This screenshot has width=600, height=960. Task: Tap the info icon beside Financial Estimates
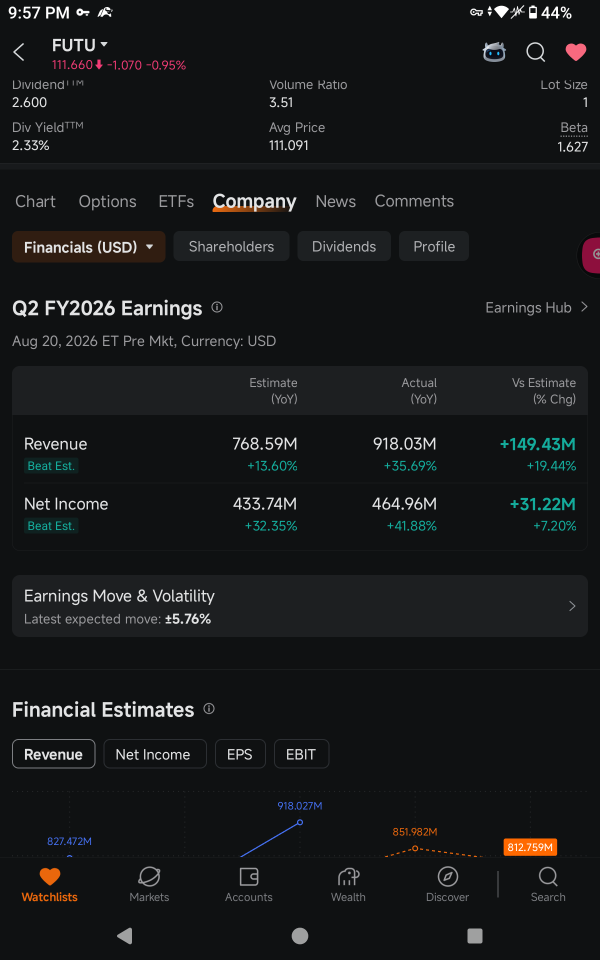[x=209, y=709]
